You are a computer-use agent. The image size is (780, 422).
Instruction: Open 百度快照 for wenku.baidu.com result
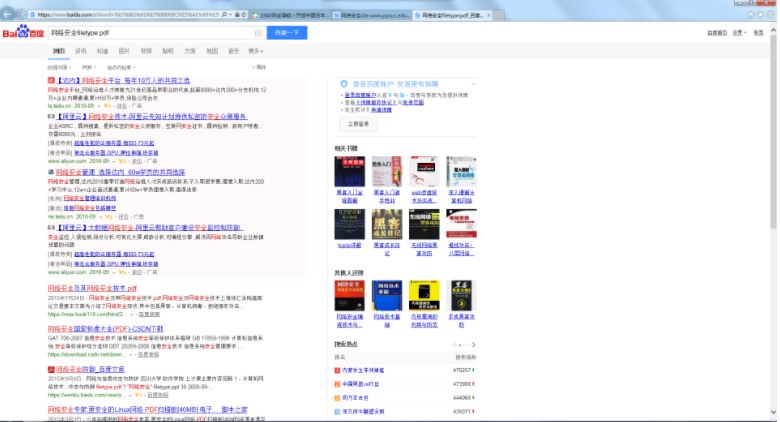[158, 395]
